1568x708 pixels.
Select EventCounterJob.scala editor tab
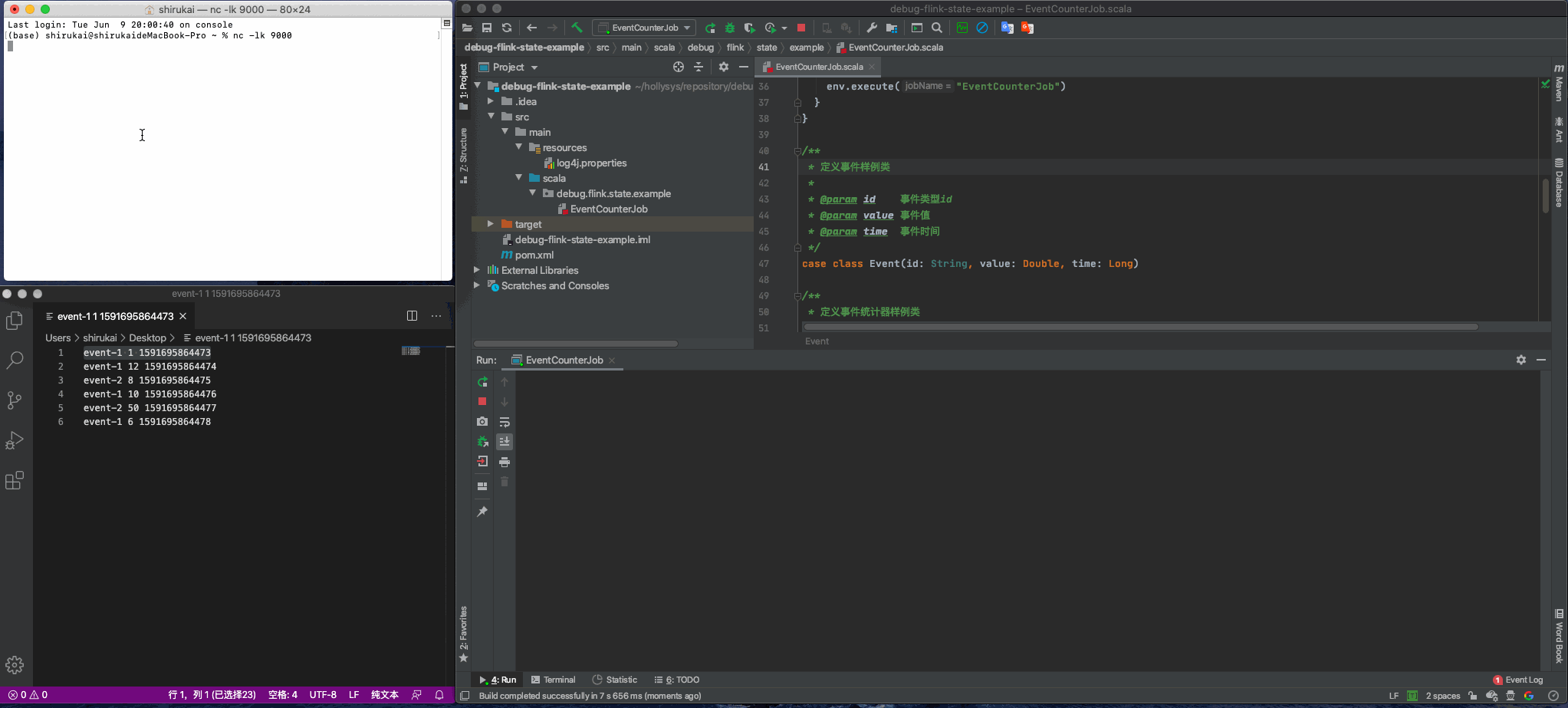[818, 67]
